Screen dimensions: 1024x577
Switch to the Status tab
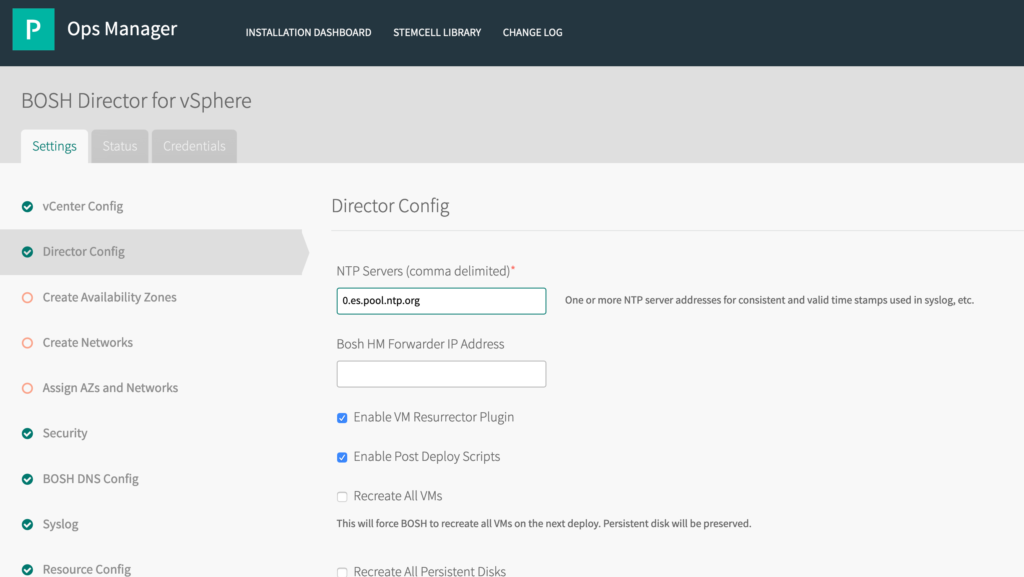tap(119, 146)
